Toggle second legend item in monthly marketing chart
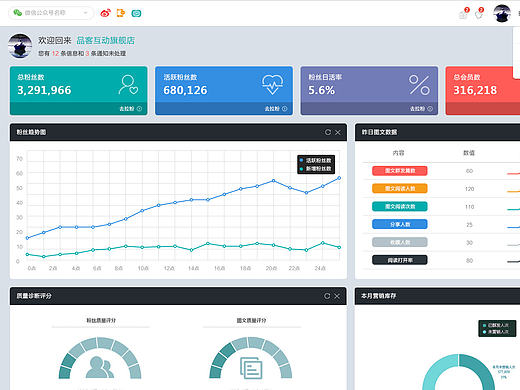Screen dimensions: 520x390 [x=496, y=332]
